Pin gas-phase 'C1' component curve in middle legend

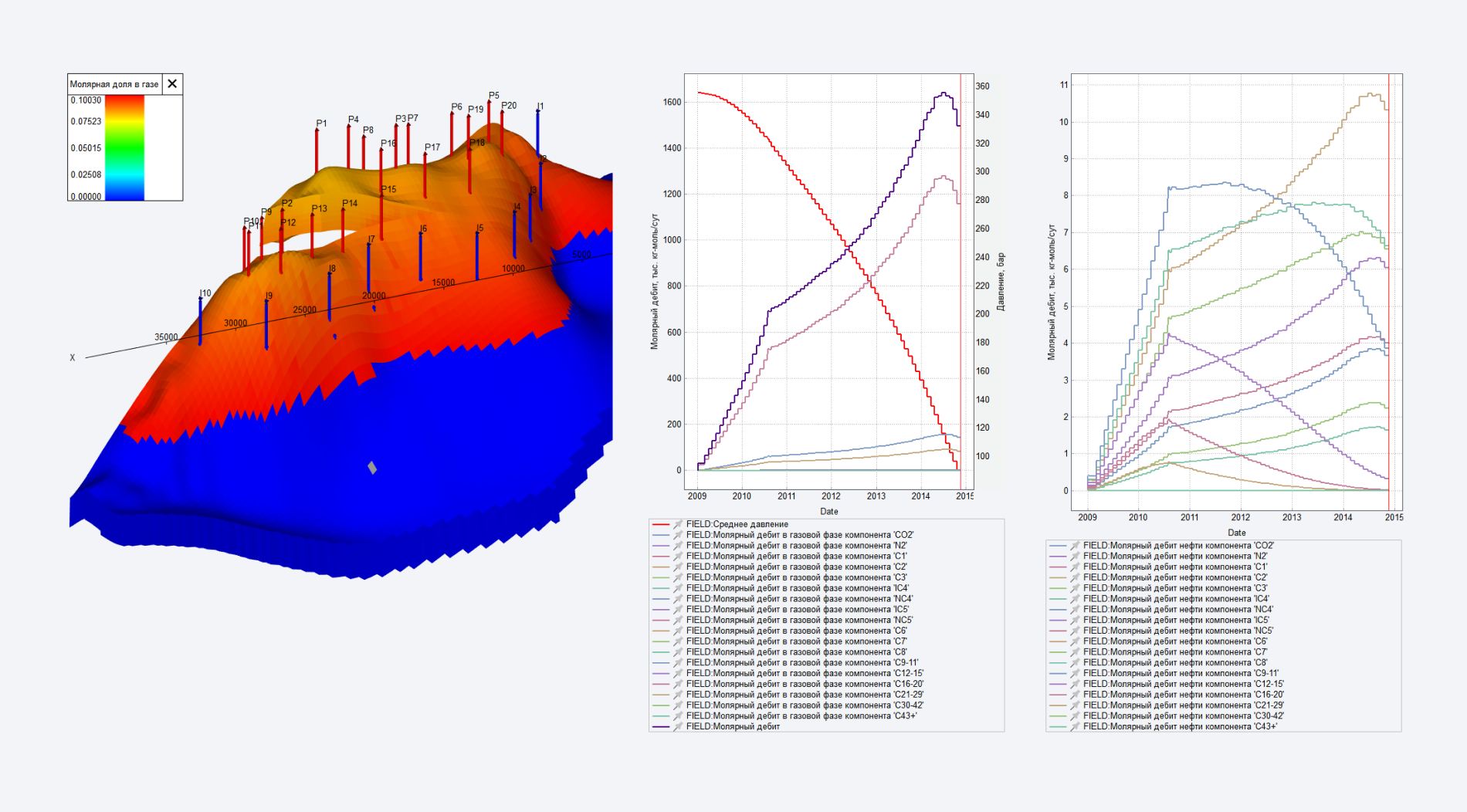click(677, 556)
